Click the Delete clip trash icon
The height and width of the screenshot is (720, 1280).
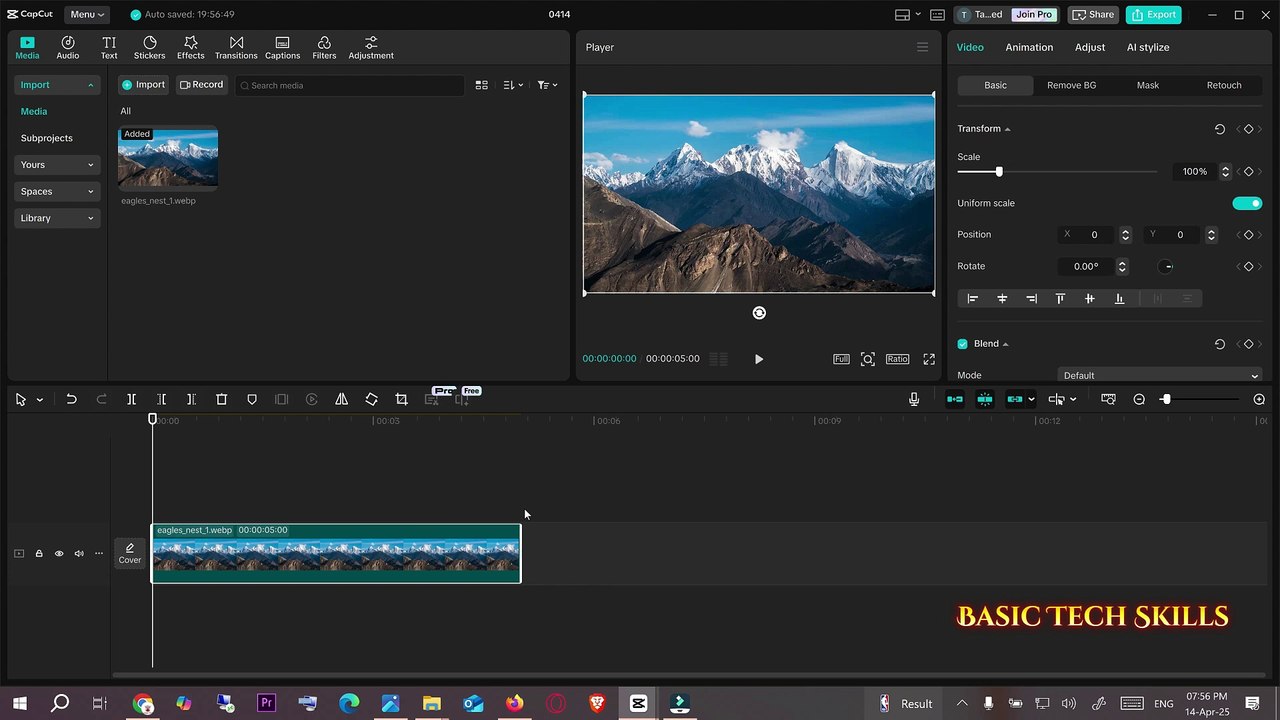tap(222, 399)
